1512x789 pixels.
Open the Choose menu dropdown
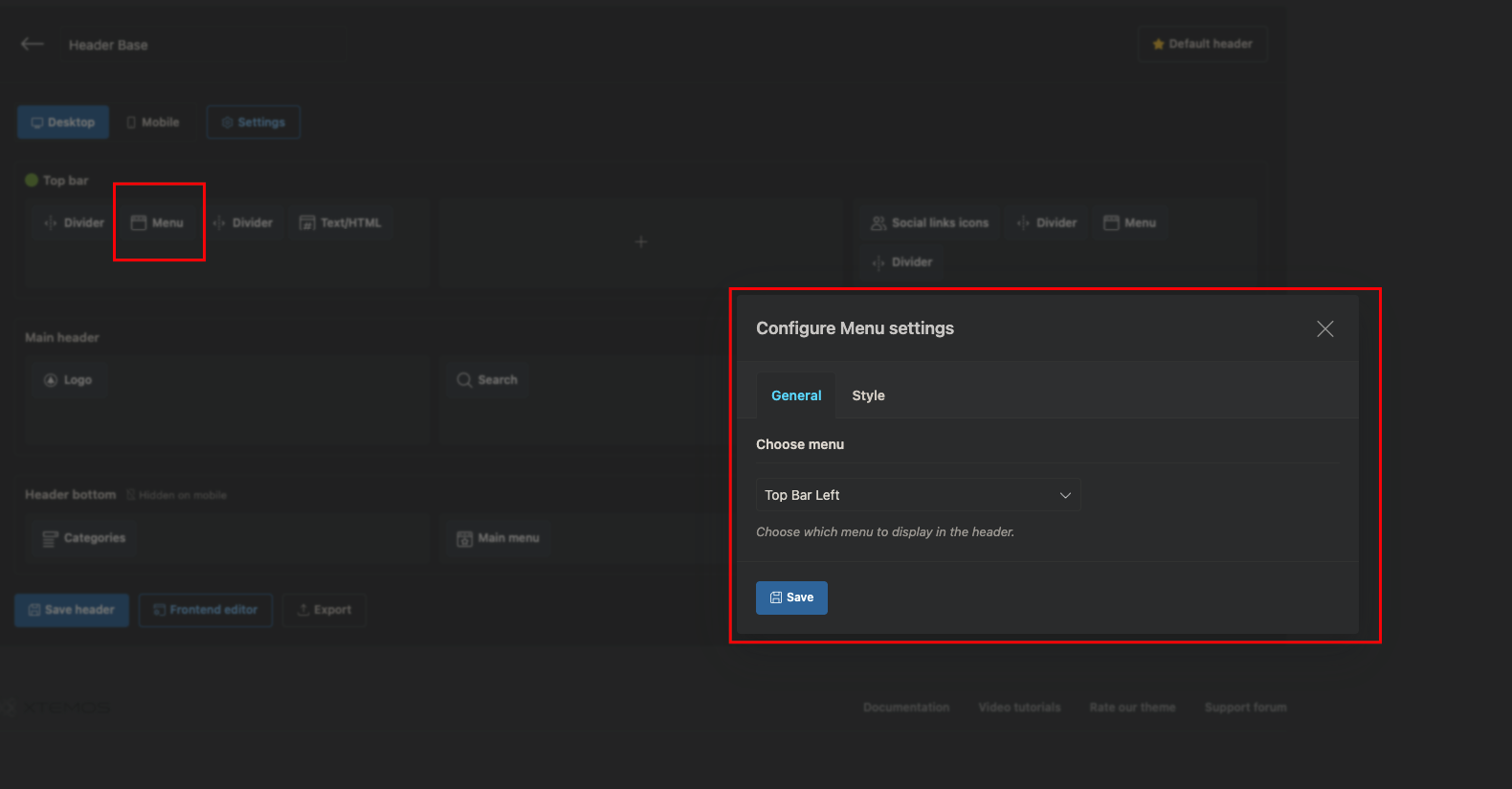point(919,495)
